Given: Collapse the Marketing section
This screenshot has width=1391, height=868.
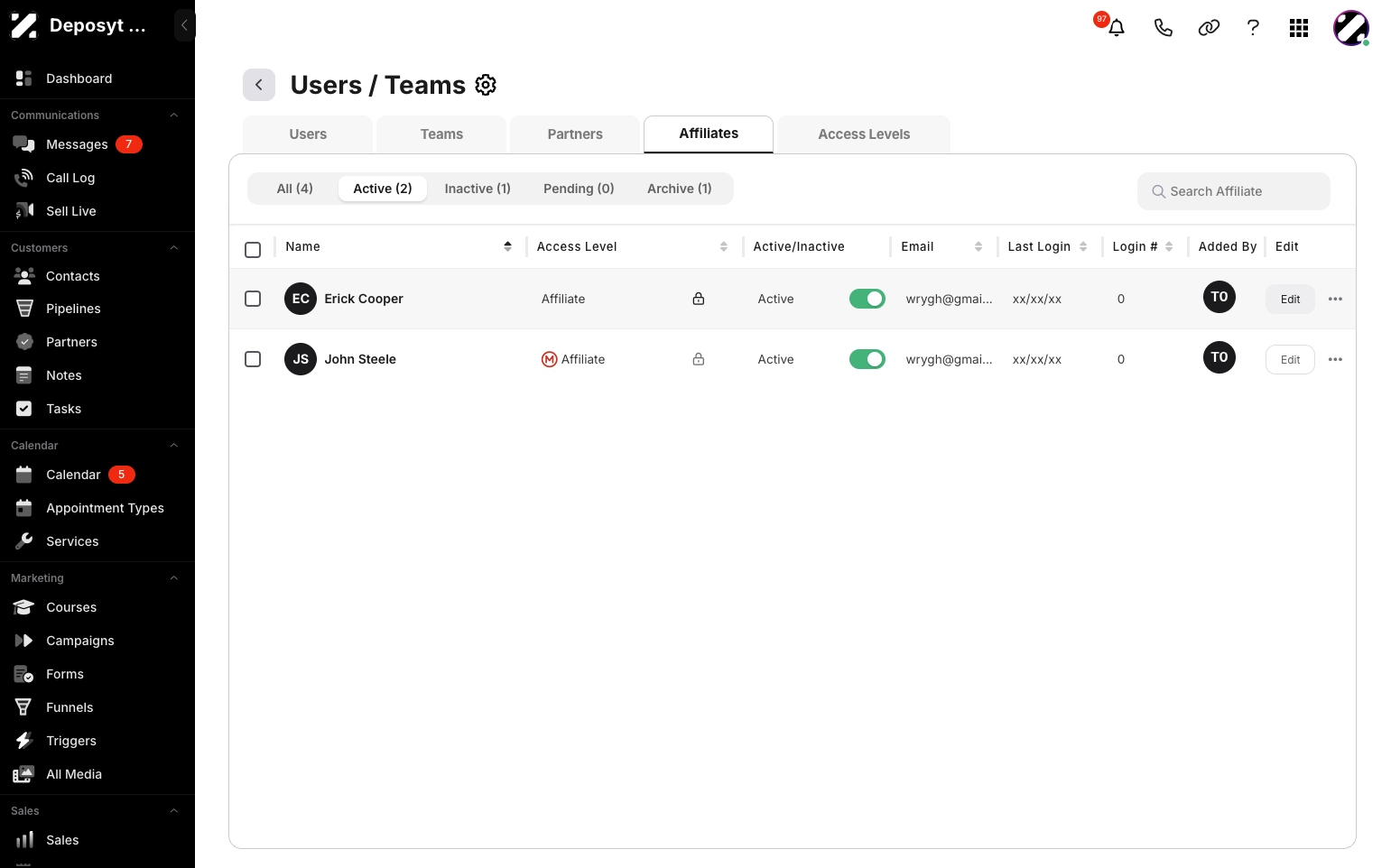Looking at the screenshot, I should (x=174, y=578).
